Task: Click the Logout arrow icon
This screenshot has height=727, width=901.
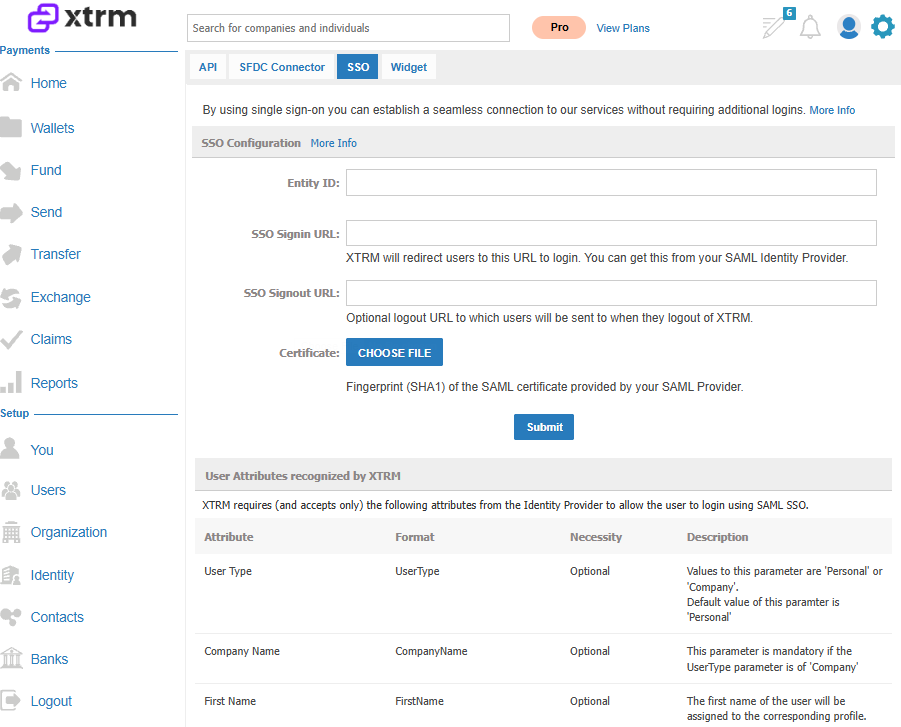Action: point(11,701)
